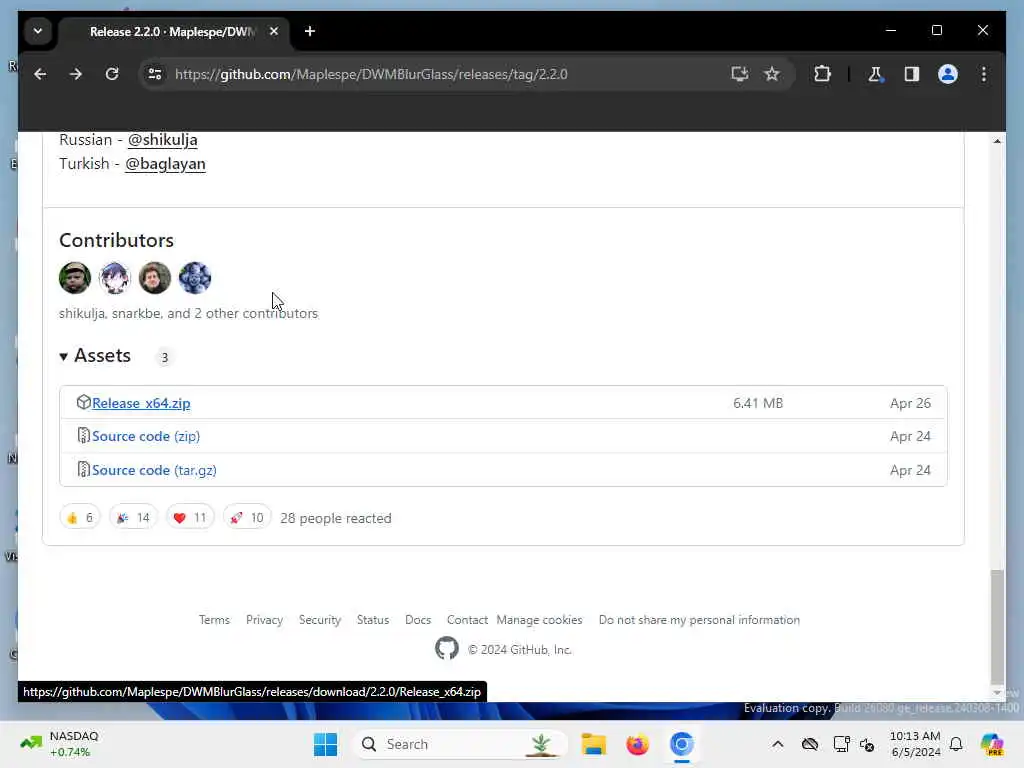Viewport: 1024px width, 768px height.
Task: Select the Release 2.2.0 Maplespe tab
Action: click(174, 31)
